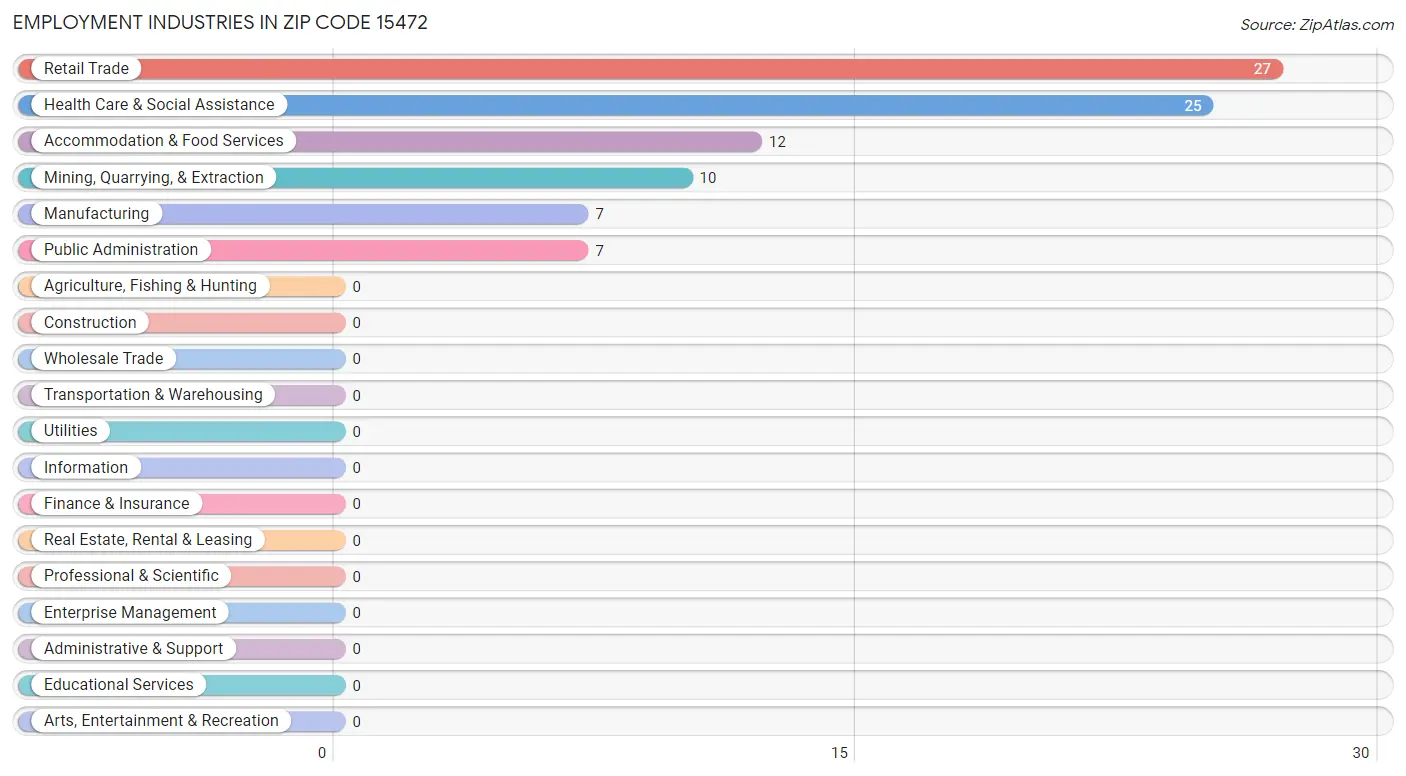Click the Manufacturing label

(96, 213)
